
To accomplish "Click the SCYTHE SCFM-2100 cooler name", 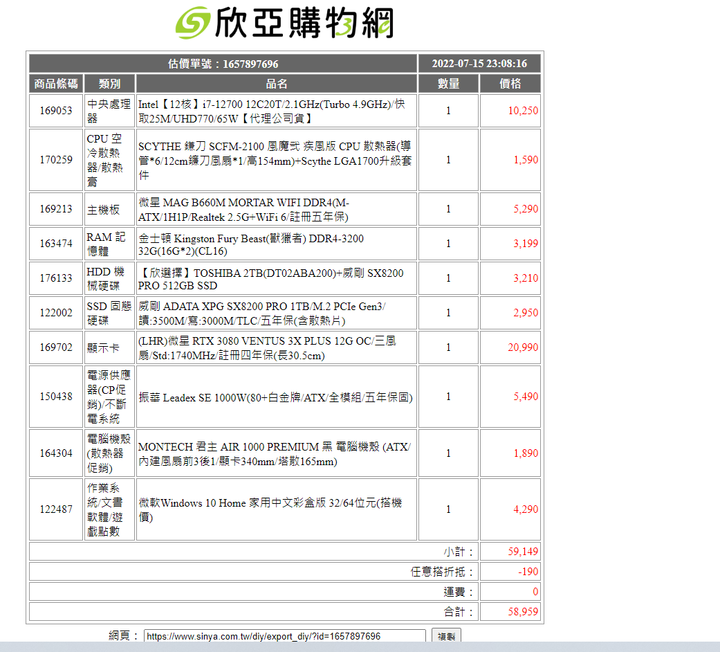I will coord(275,160).
